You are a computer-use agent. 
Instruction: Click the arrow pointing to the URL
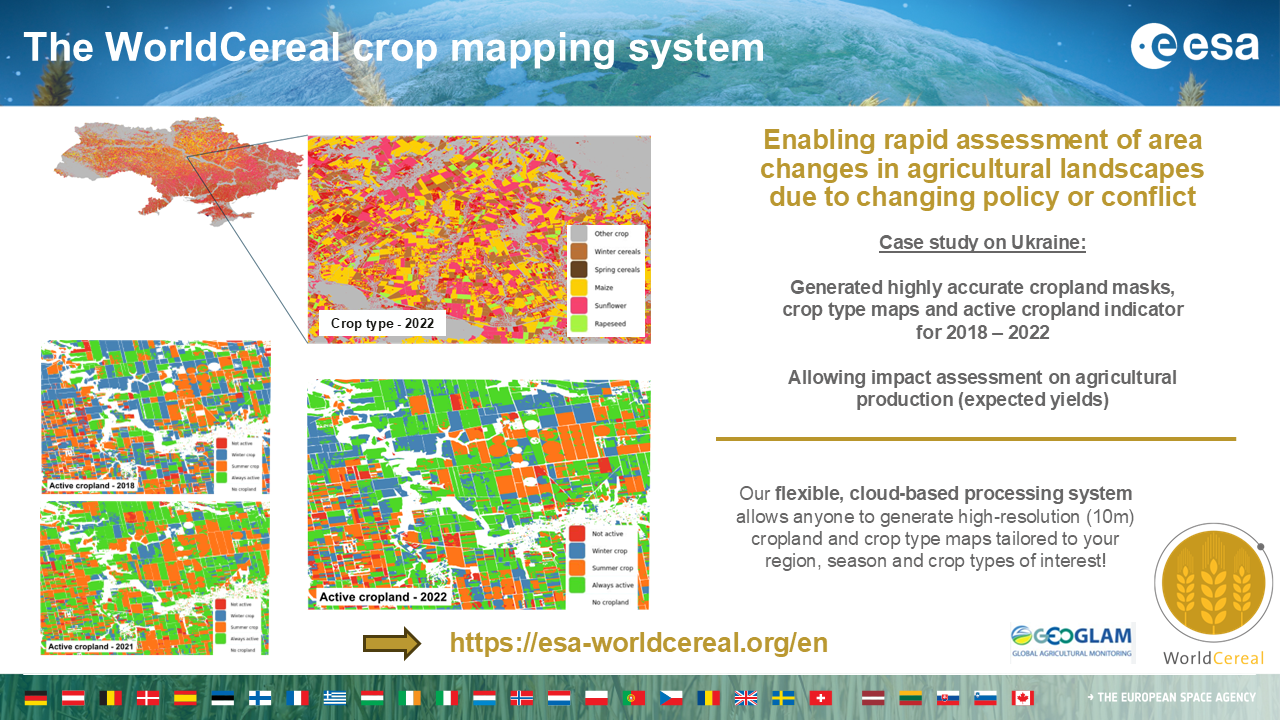(x=391, y=643)
